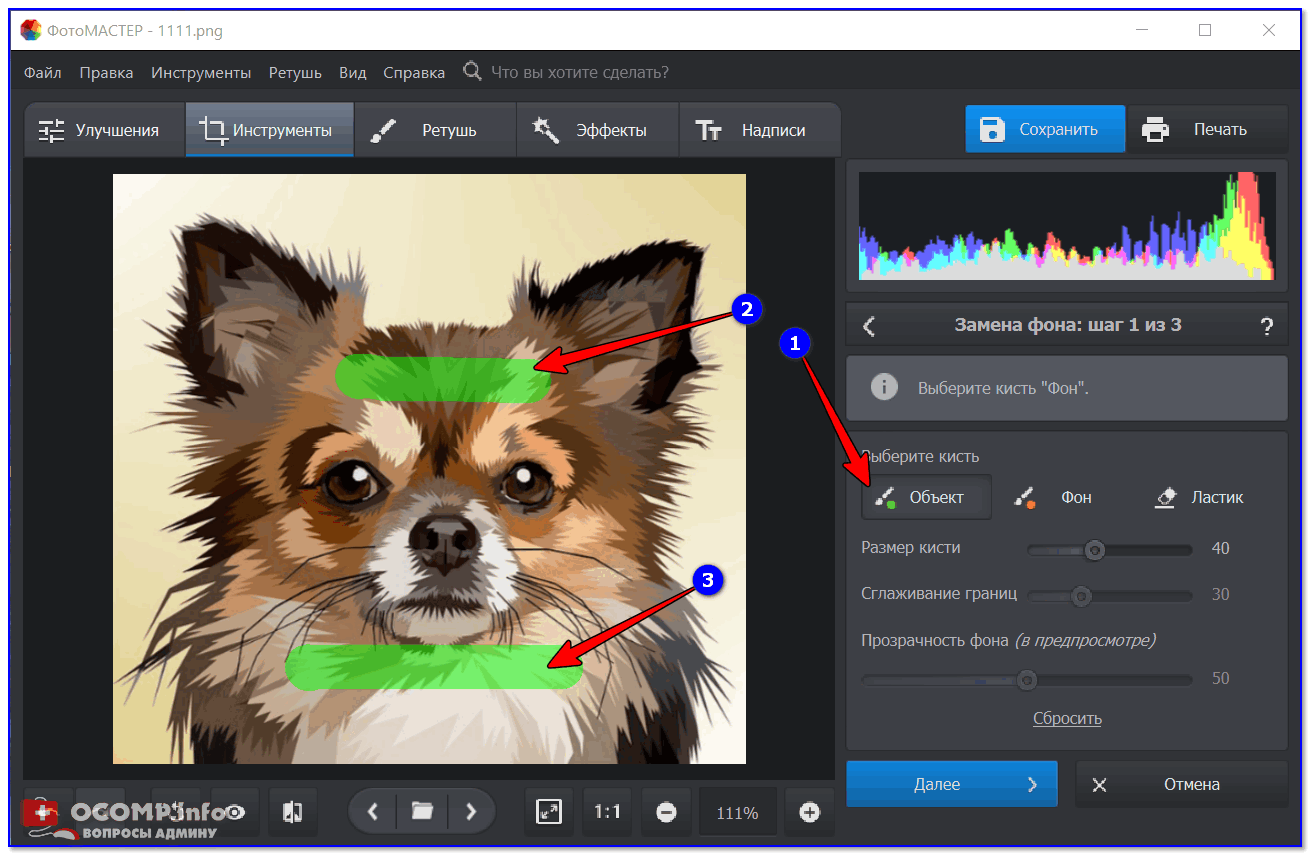Zoom out with minus icon
1310x855 pixels.
point(666,813)
